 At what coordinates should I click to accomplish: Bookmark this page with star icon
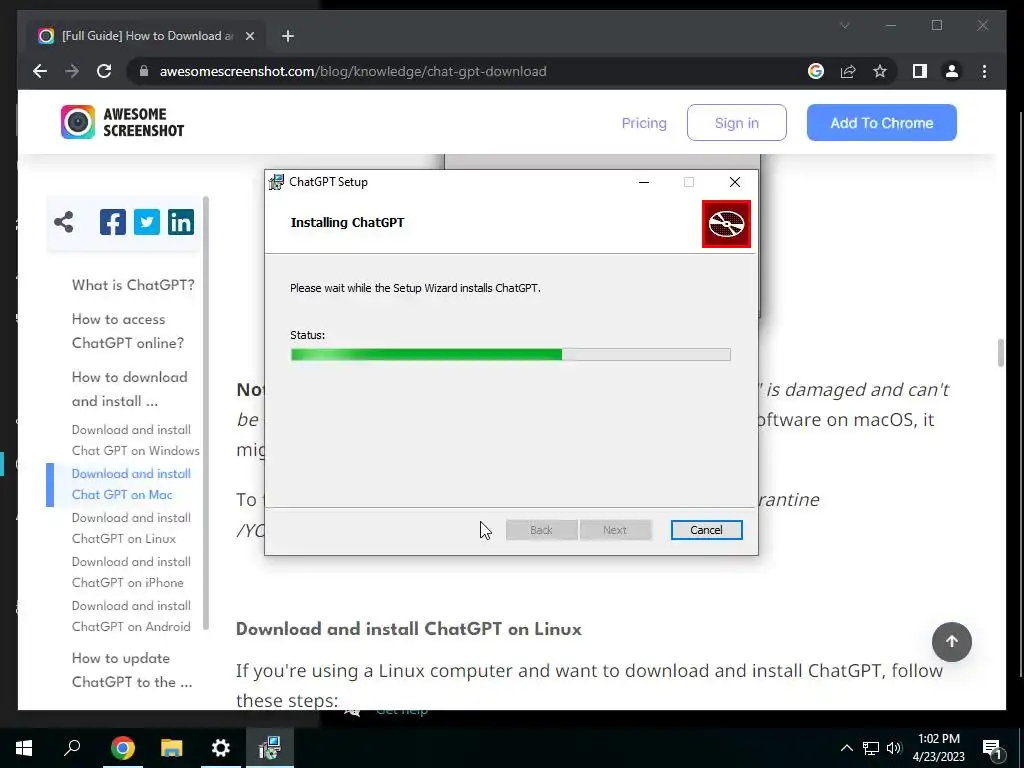880,71
